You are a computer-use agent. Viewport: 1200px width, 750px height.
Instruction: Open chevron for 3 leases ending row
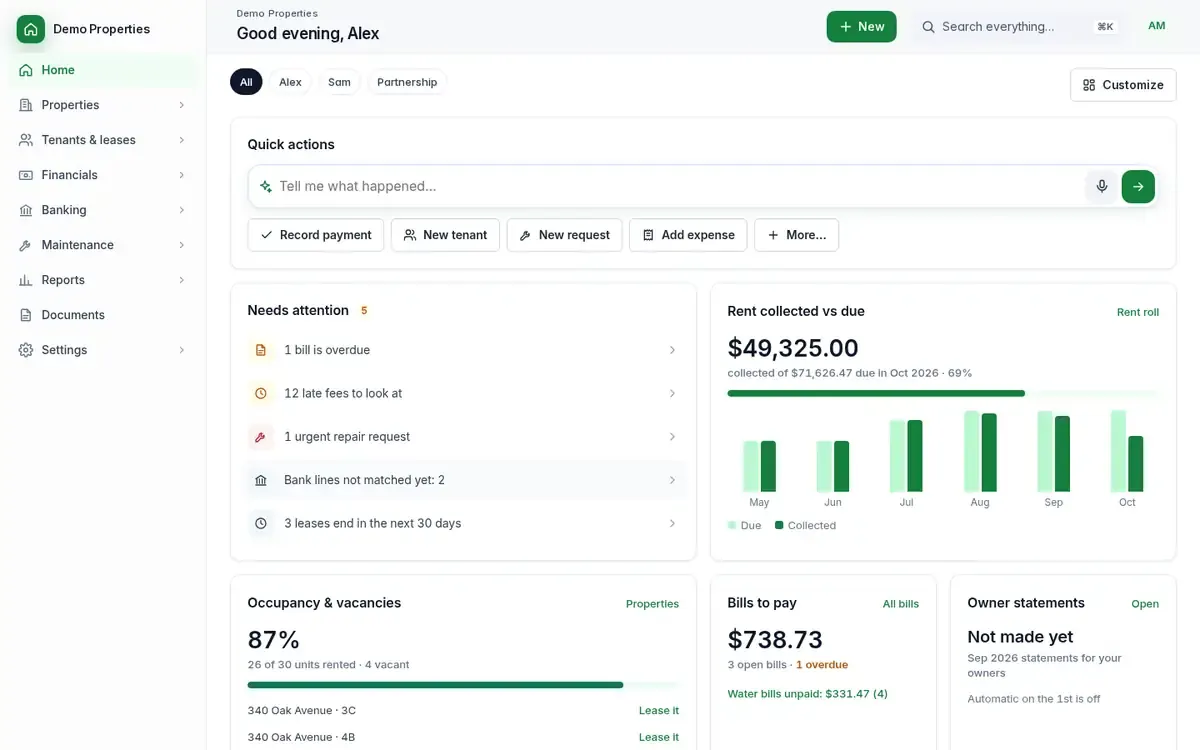(x=672, y=523)
